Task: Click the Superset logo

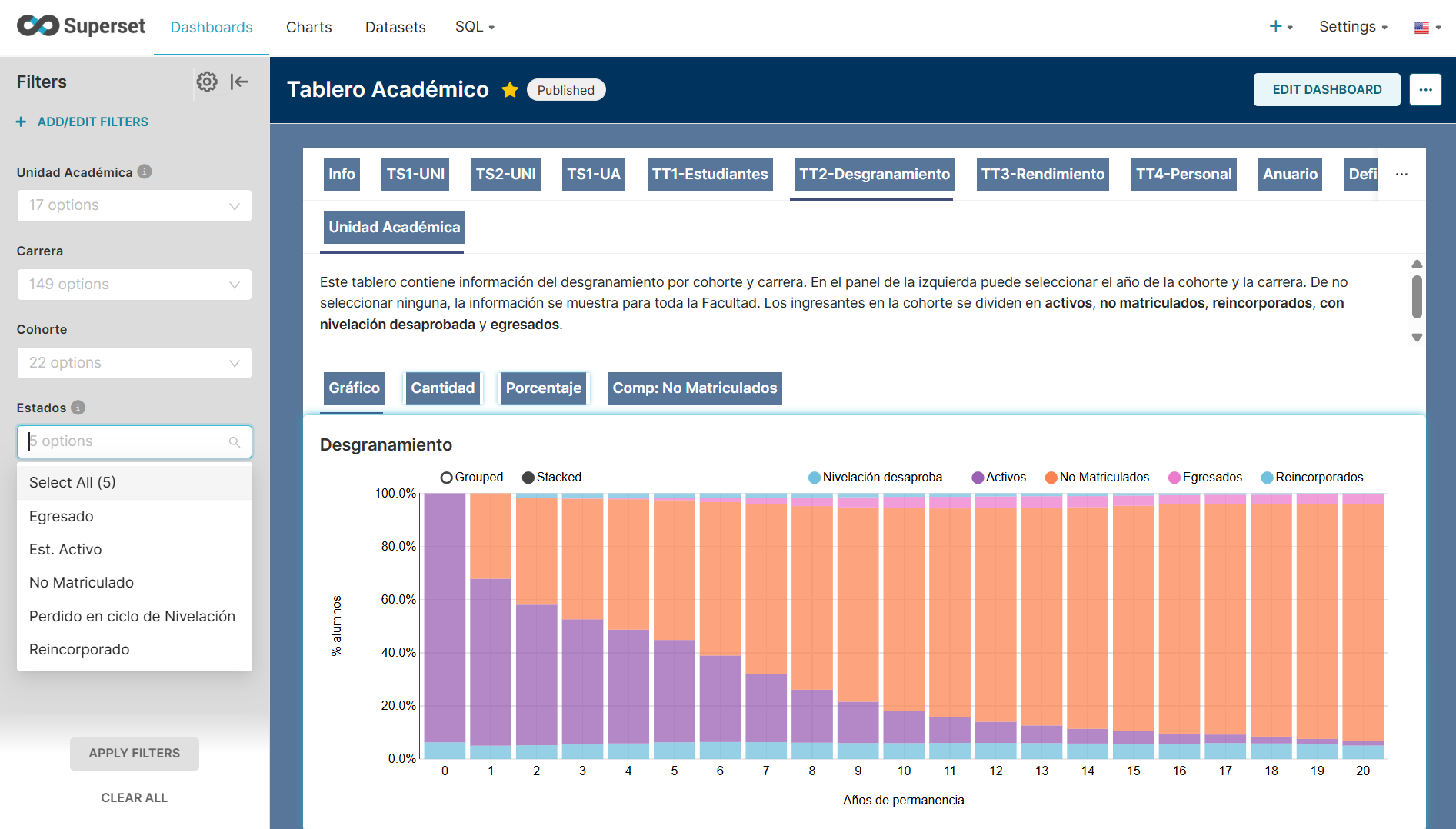Action: coord(82,26)
